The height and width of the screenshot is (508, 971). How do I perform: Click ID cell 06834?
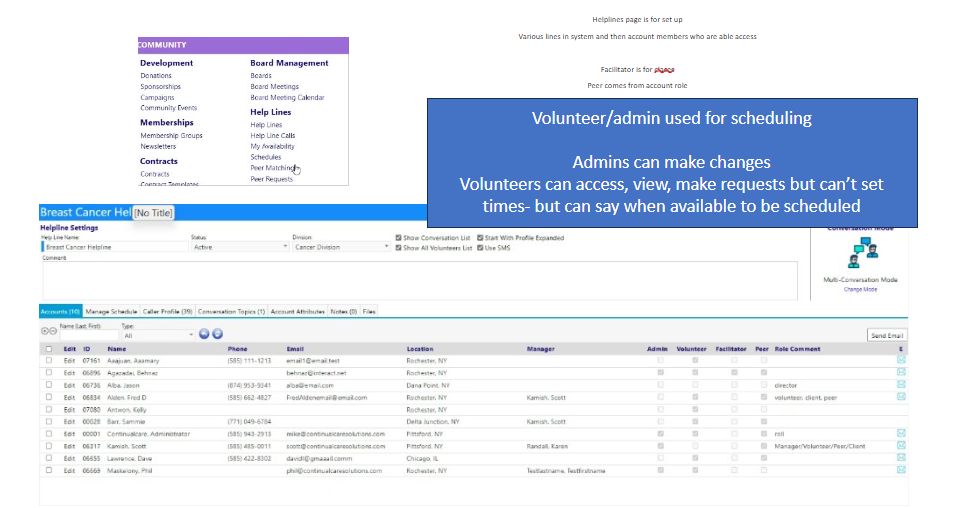(92, 398)
